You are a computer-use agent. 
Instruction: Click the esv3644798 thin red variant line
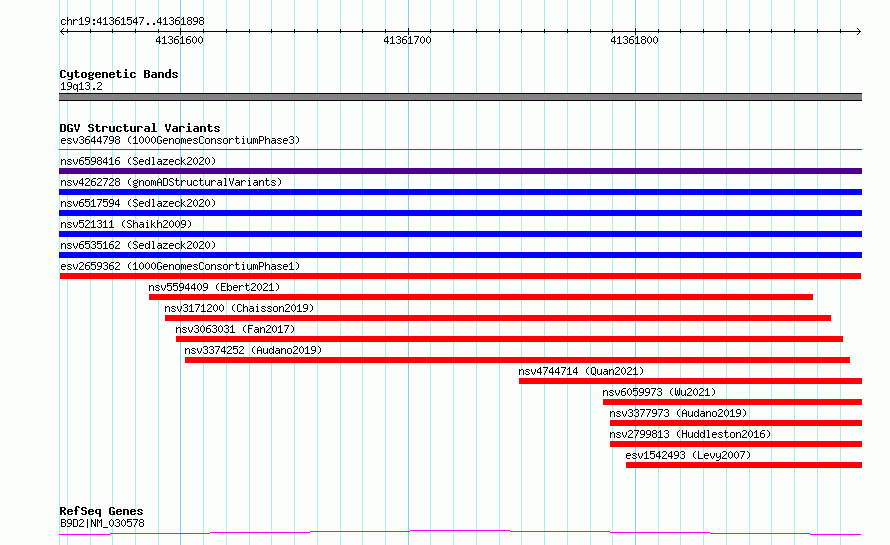(x=460, y=149)
